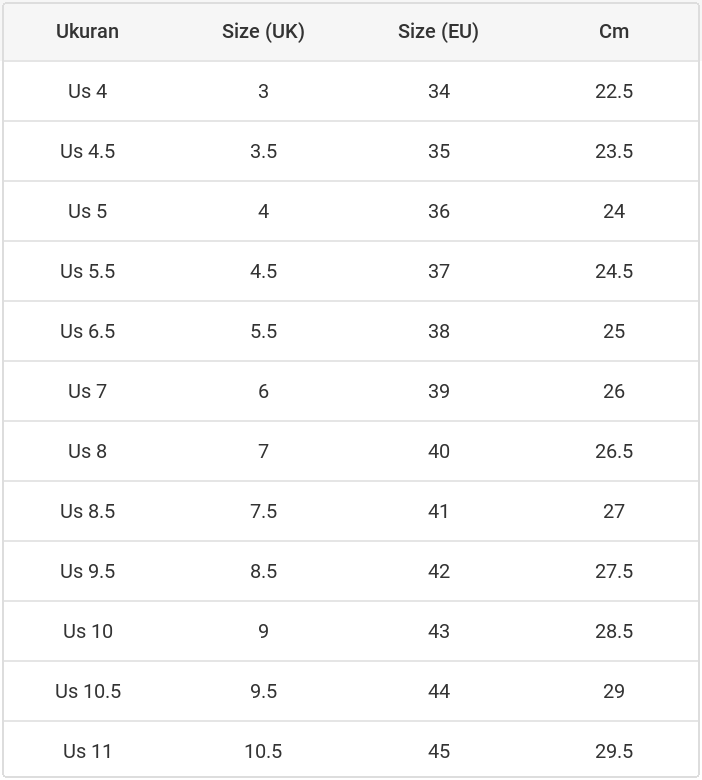
Task: Click the 28.5 cm value cell
Action: (x=614, y=631)
